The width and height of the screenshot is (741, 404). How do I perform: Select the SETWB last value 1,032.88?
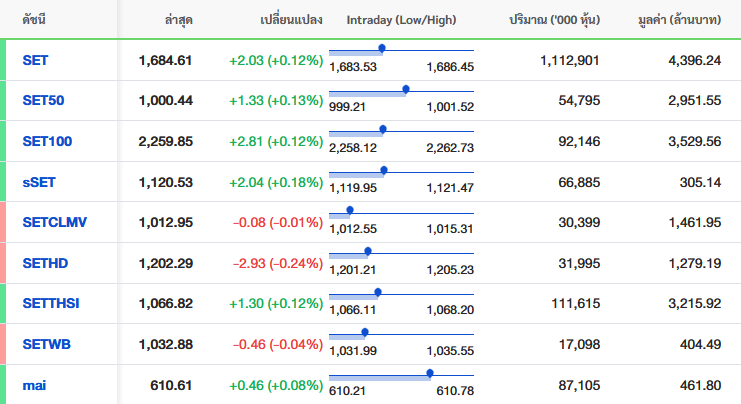click(x=165, y=344)
